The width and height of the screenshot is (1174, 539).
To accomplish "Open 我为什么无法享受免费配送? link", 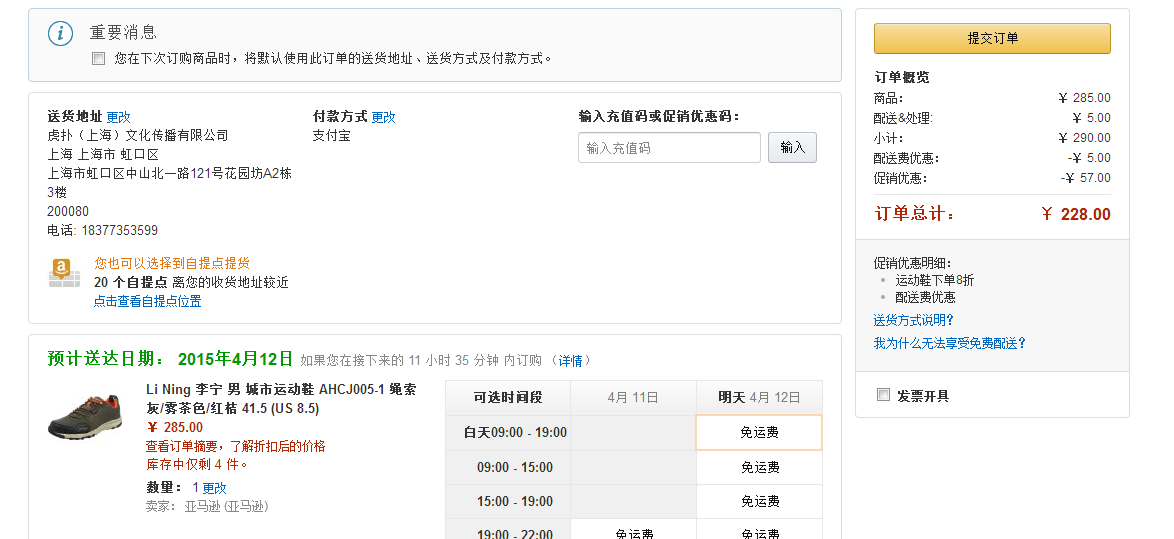I will click(x=949, y=343).
